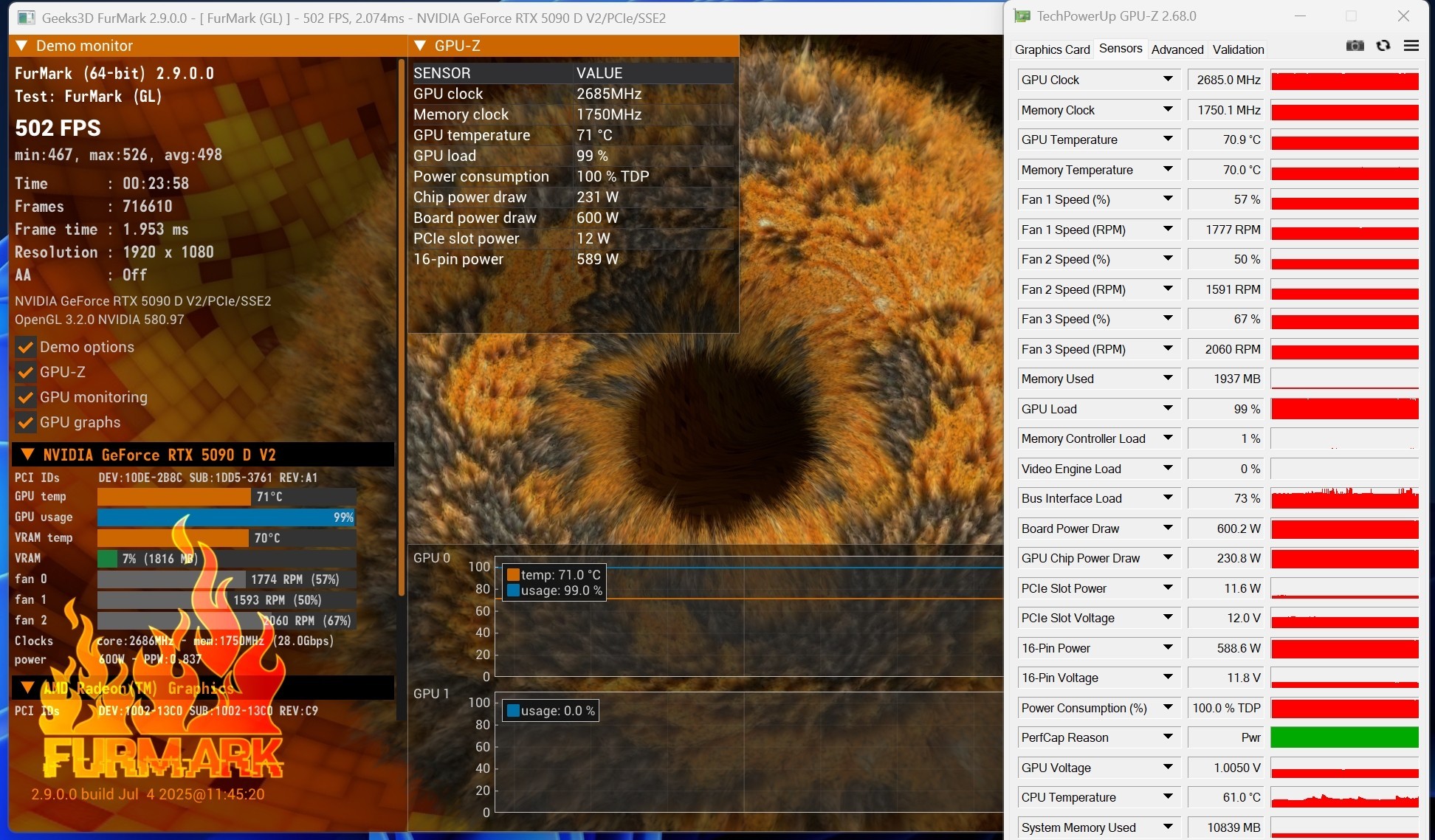The height and width of the screenshot is (840, 1435).
Task: Open the GPU-Z hamburger menu icon
Action: pos(1411,46)
